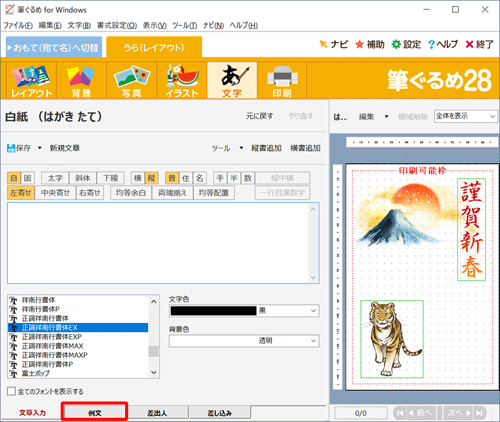Select 右寄せ right alignment

point(90,193)
